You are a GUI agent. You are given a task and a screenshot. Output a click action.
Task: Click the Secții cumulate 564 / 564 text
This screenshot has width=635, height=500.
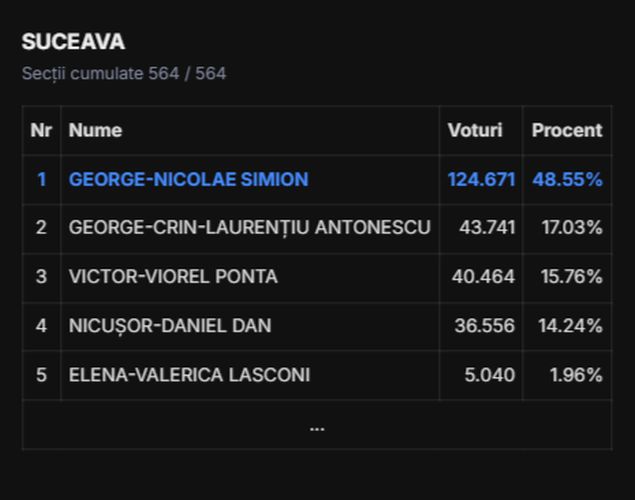coord(124,74)
